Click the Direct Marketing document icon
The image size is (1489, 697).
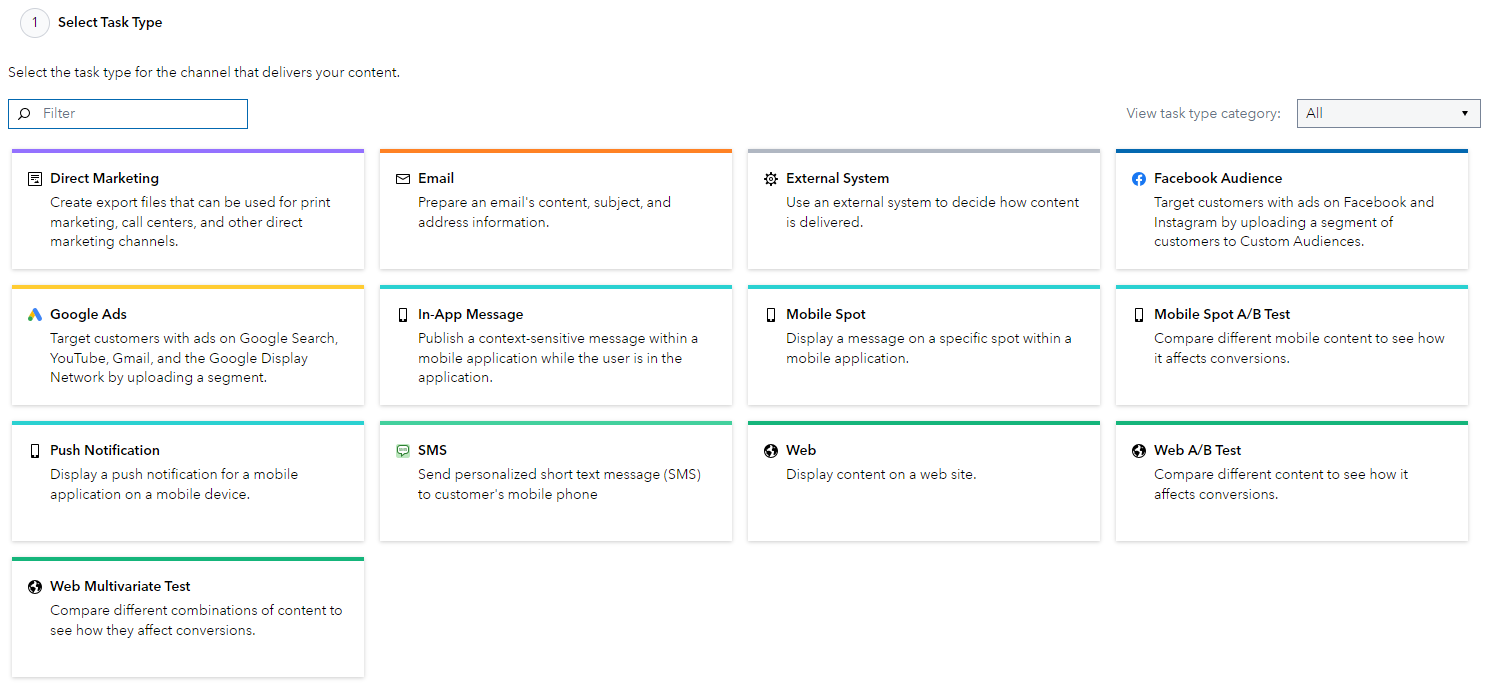click(x=34, y=177)
